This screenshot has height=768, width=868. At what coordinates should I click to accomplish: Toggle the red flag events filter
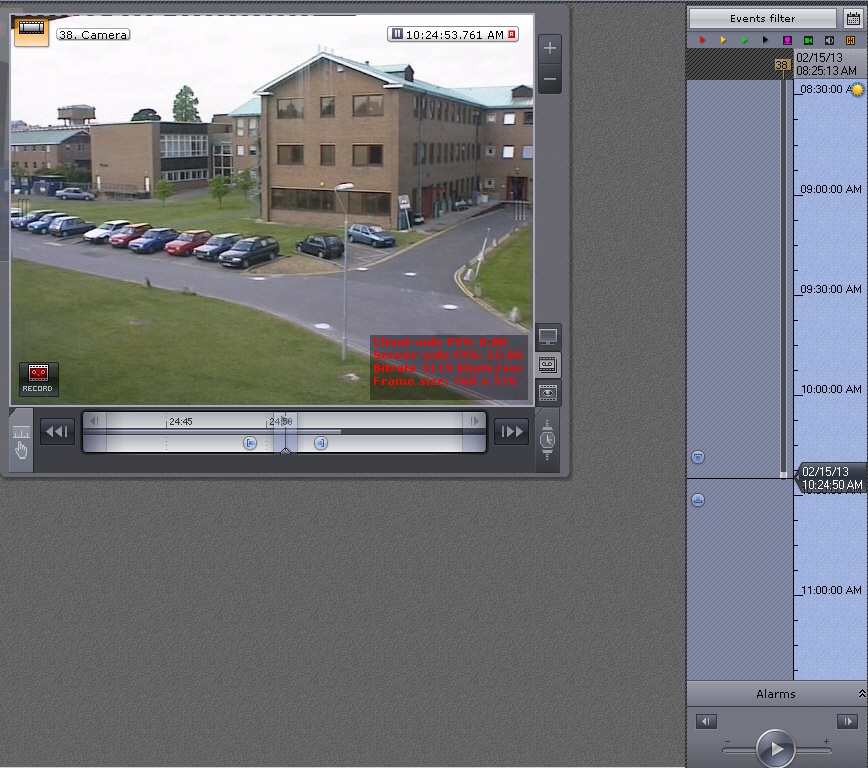[x=703, y=40]
